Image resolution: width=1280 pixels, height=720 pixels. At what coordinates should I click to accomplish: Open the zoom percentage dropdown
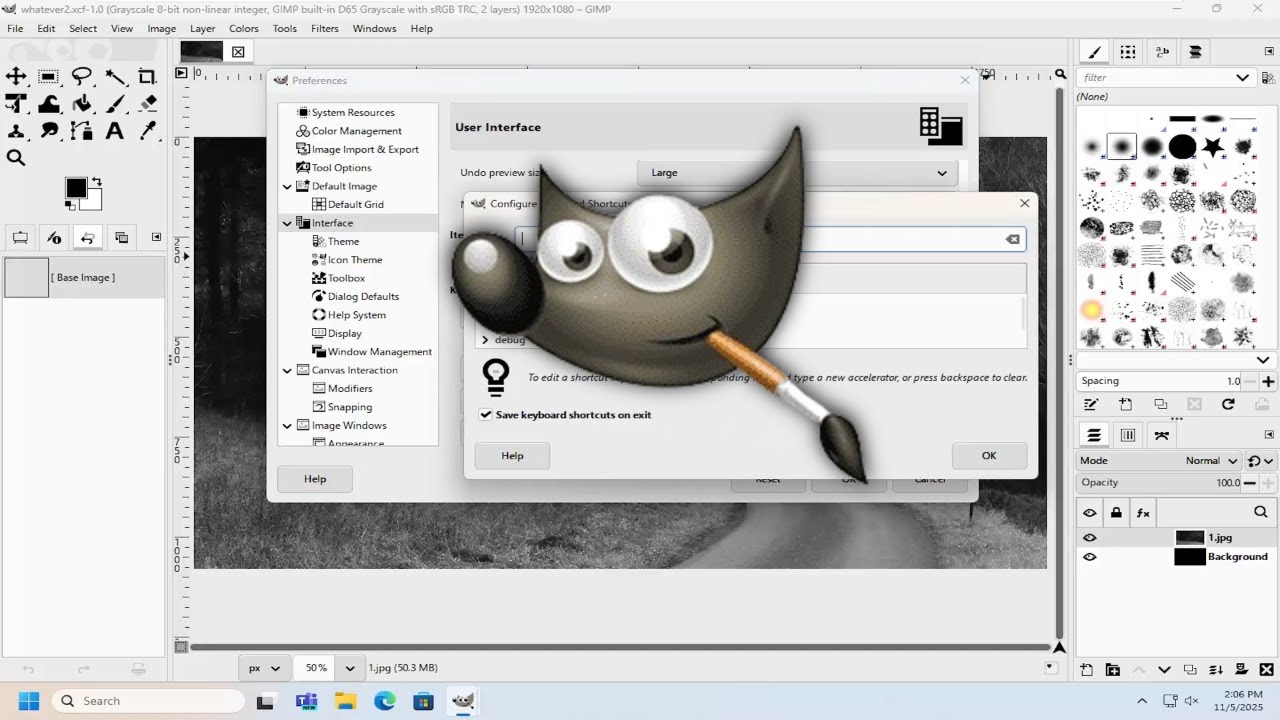click(x=350, y=668)
